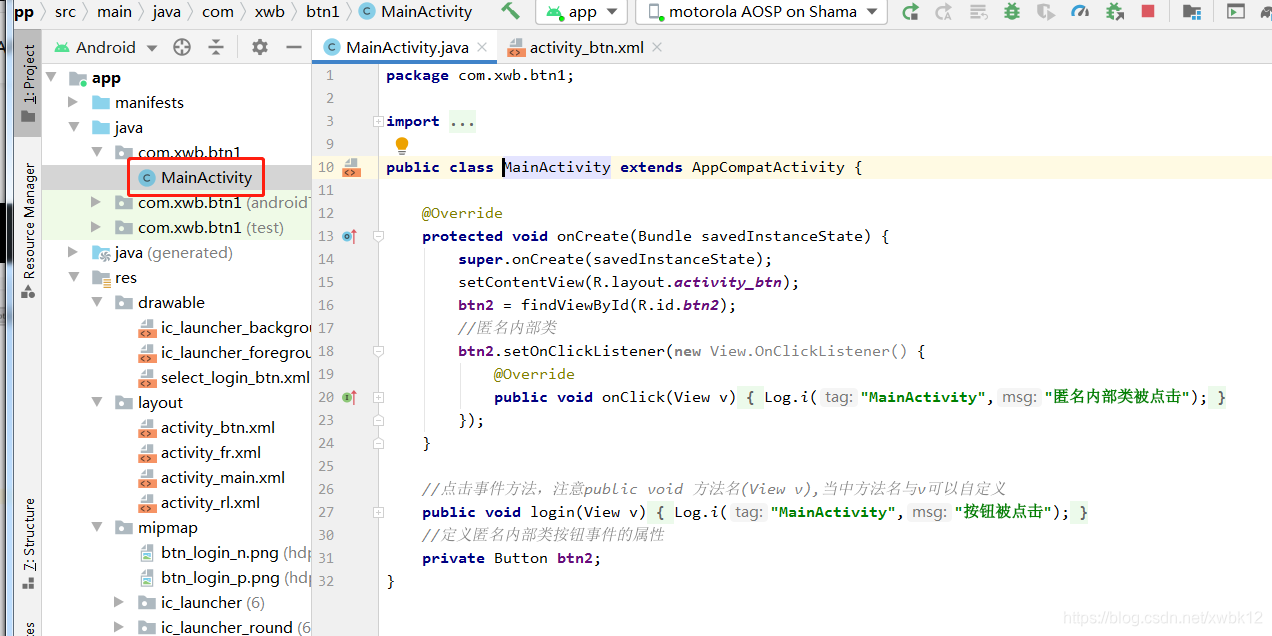This screenshot has width=1272, height=636.
Task: Click the com breadcrumb in navigation bar
Action: click(218, 12)
